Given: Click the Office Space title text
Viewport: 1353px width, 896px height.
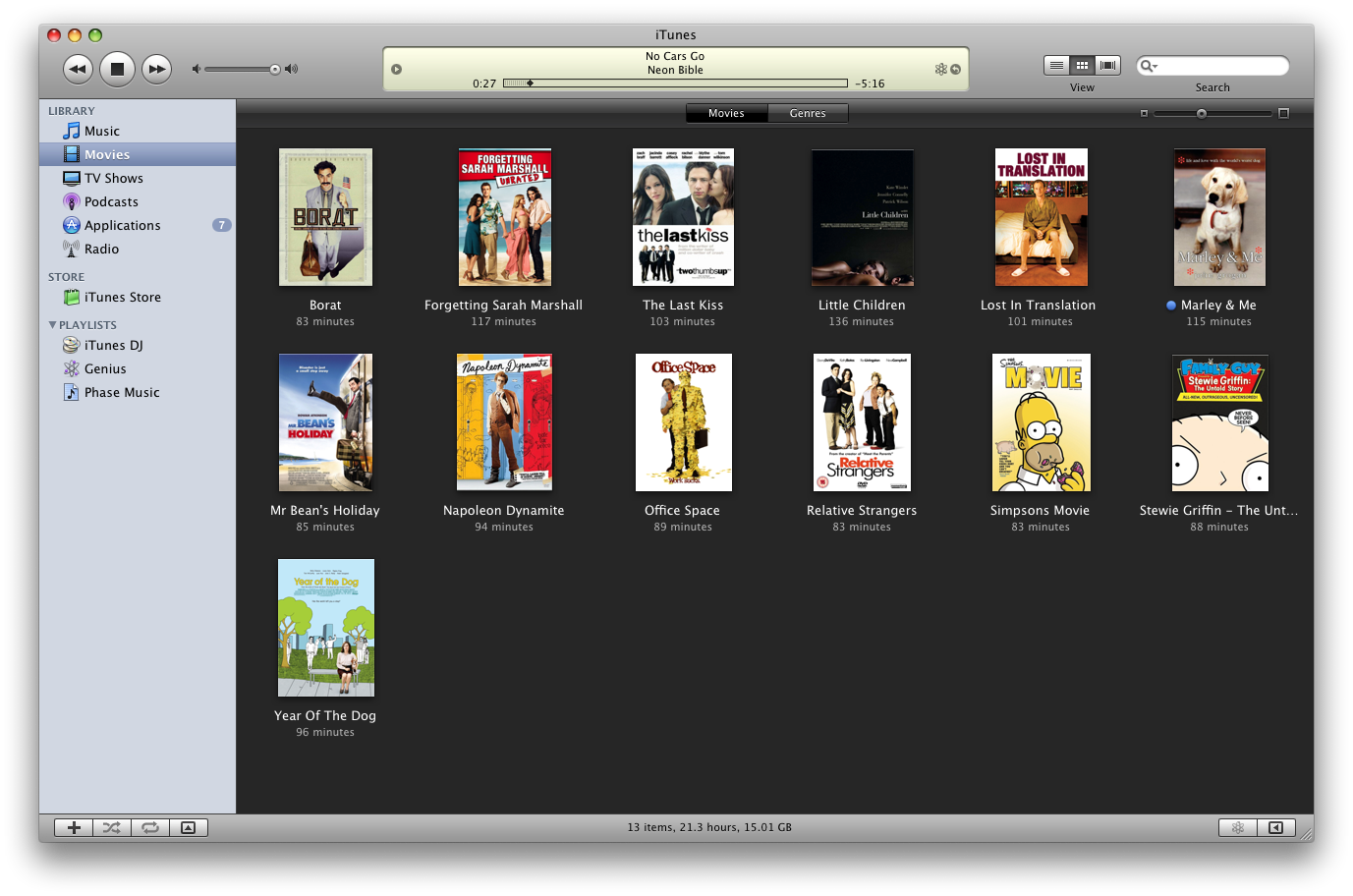Looking at the screenshot, I should 682,511.
